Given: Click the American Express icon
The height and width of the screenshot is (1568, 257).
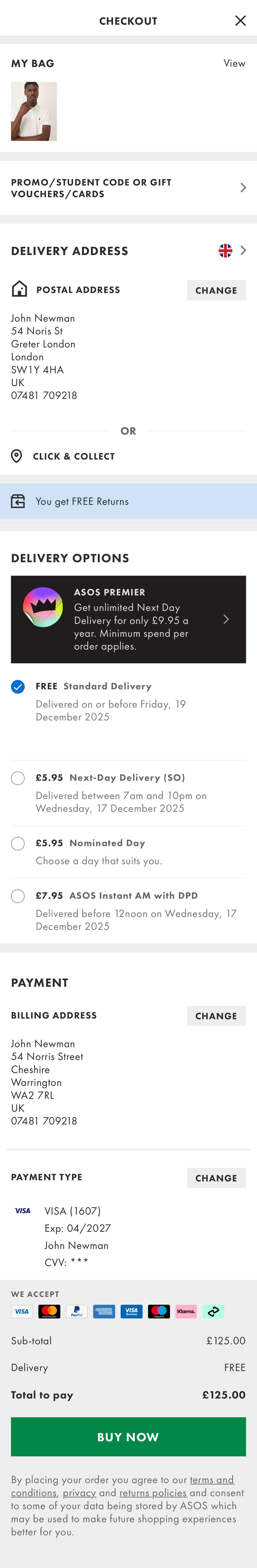Looking at the screenshot, I should click(x=104, y=1312).
